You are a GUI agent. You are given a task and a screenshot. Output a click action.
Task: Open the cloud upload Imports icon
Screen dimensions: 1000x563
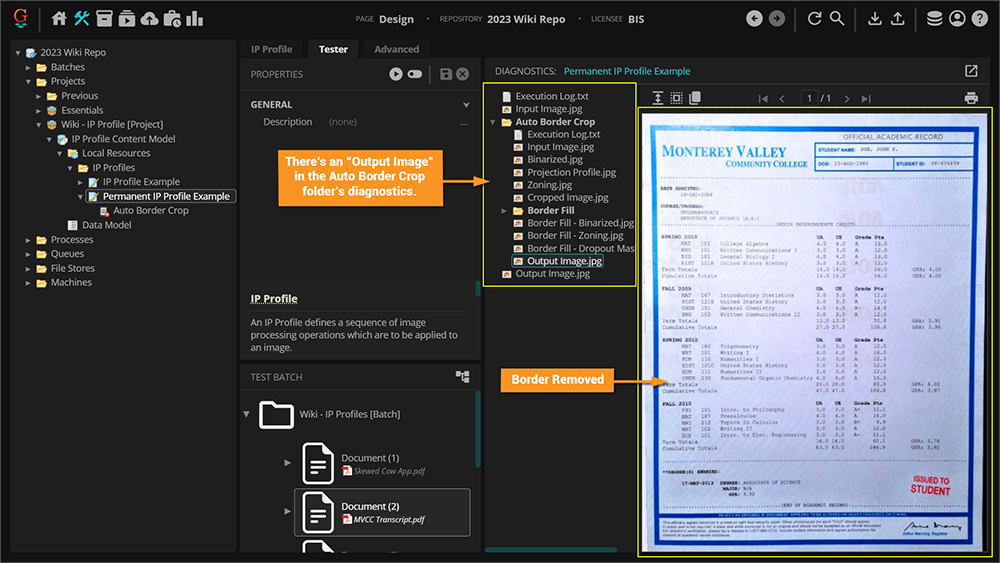(x=149, y=18)
